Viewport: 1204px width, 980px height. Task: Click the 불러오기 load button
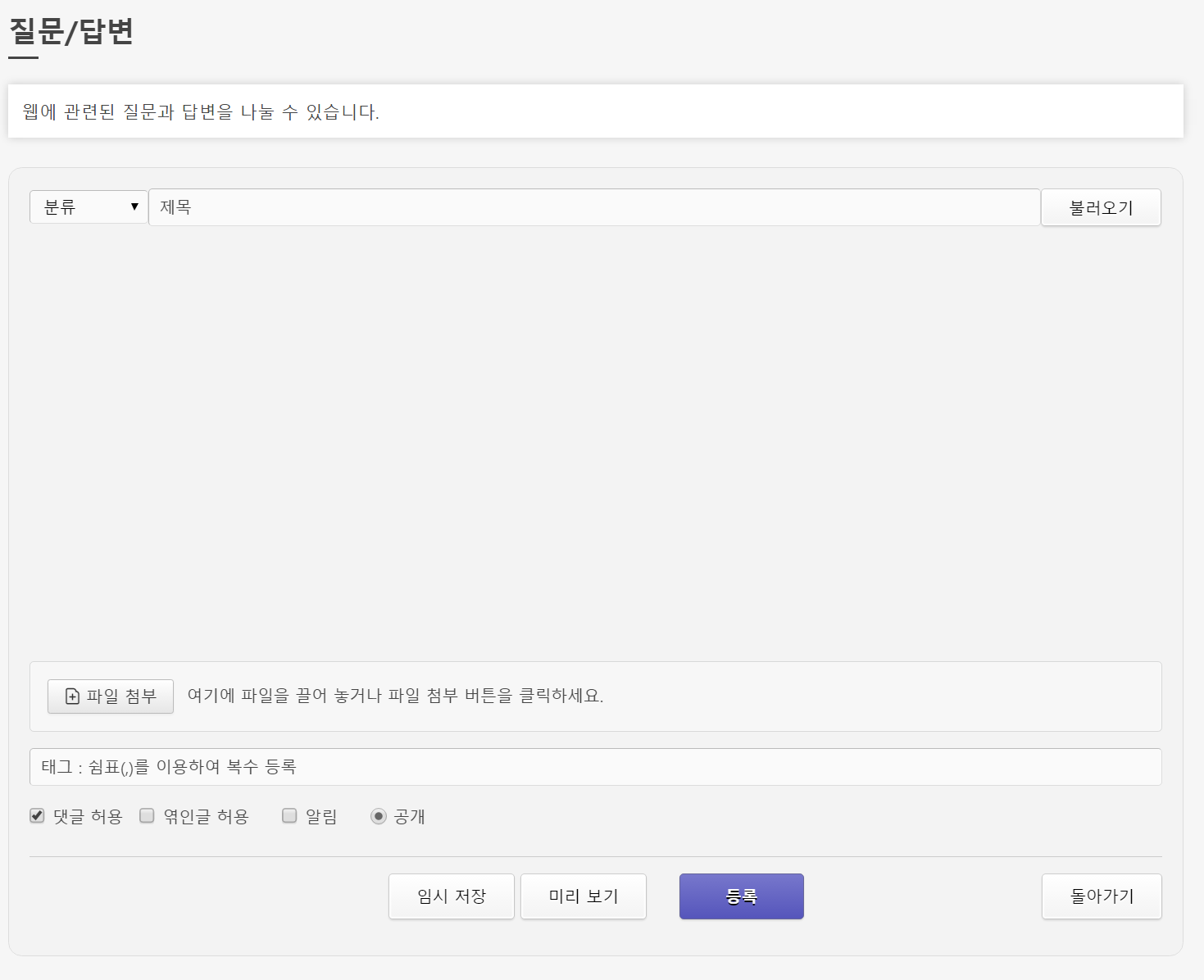[1101, 206]
